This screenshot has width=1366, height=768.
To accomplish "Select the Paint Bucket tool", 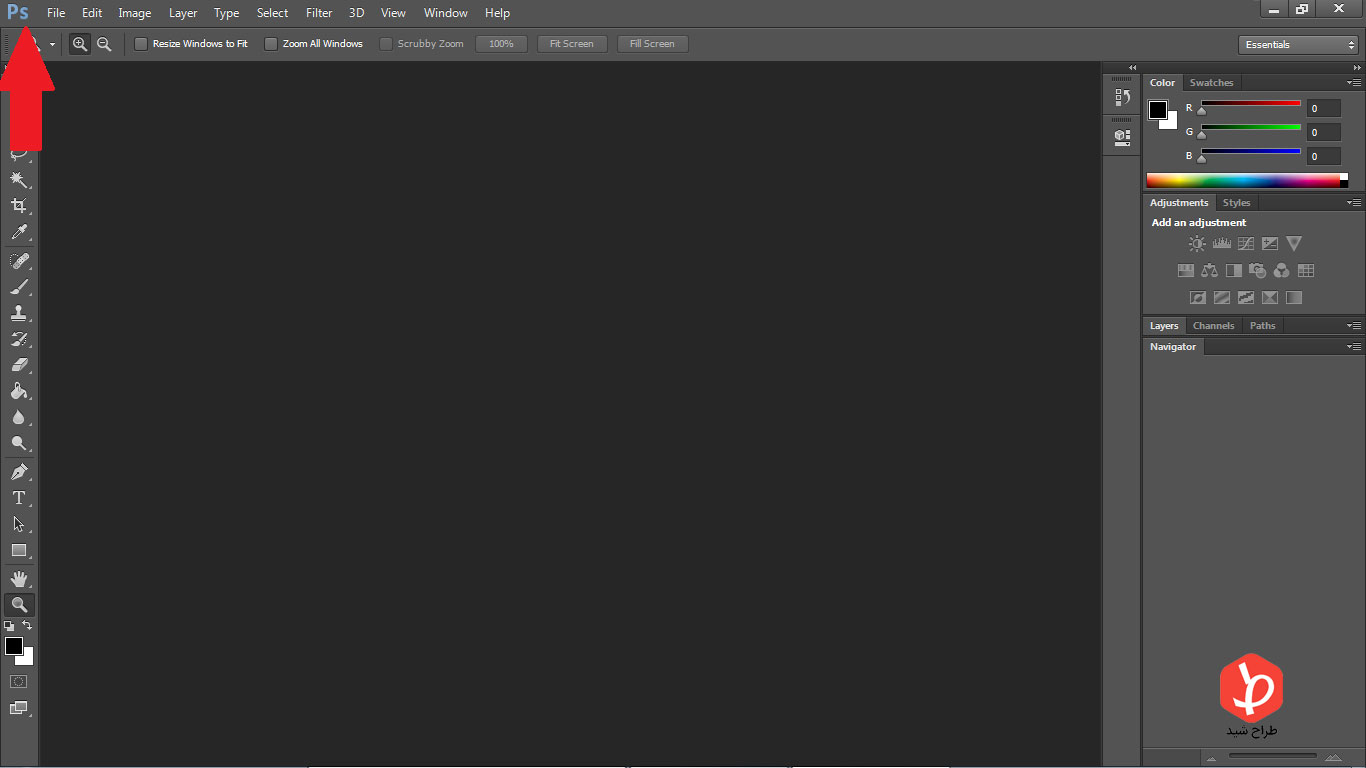I will coord(18,391).
